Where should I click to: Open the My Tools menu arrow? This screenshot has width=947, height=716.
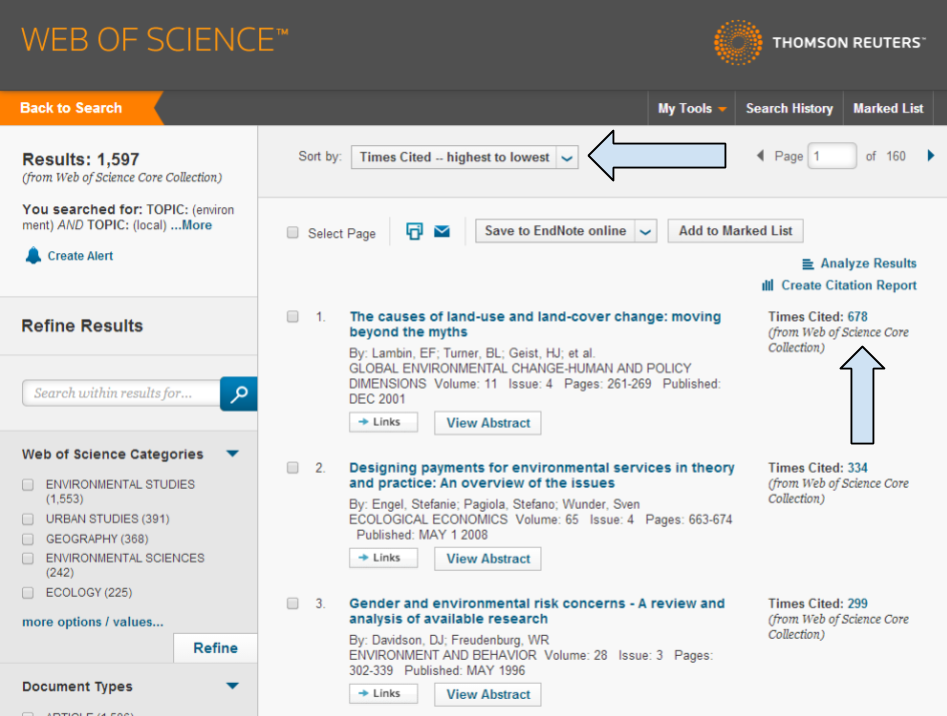pos(722,109)
